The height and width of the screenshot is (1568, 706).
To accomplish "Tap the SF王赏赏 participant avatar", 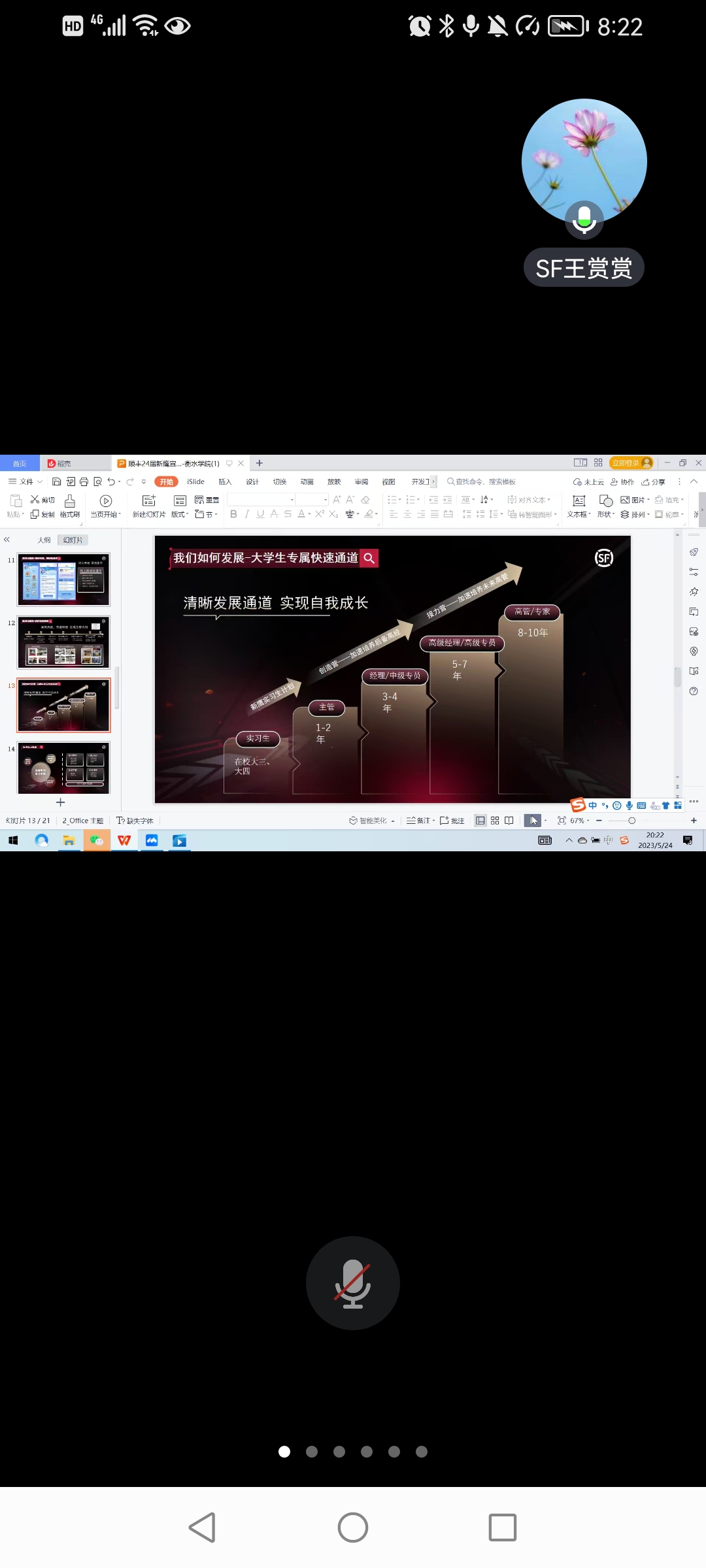I will coord(584,161).
